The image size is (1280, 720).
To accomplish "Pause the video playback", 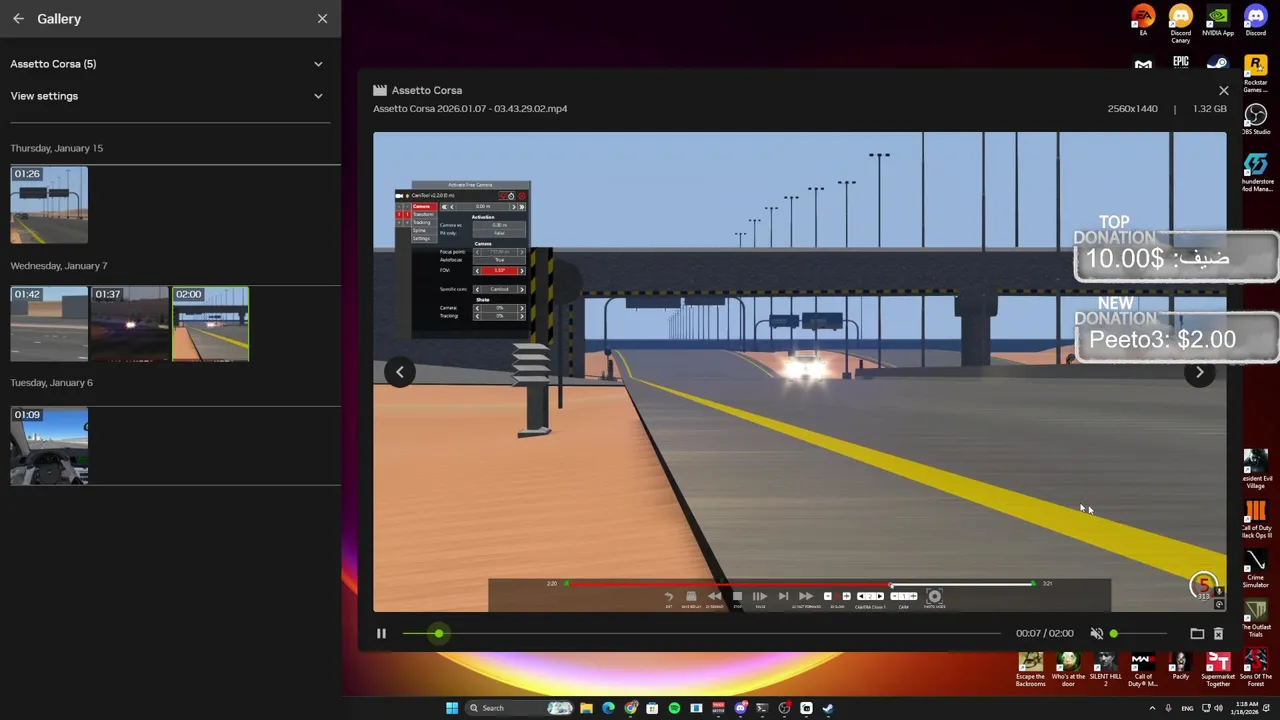I will [x=381, y=634].
